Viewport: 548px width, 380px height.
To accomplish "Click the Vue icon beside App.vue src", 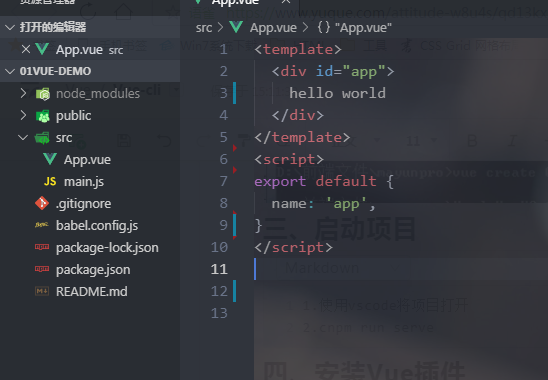I will (42, 49).
